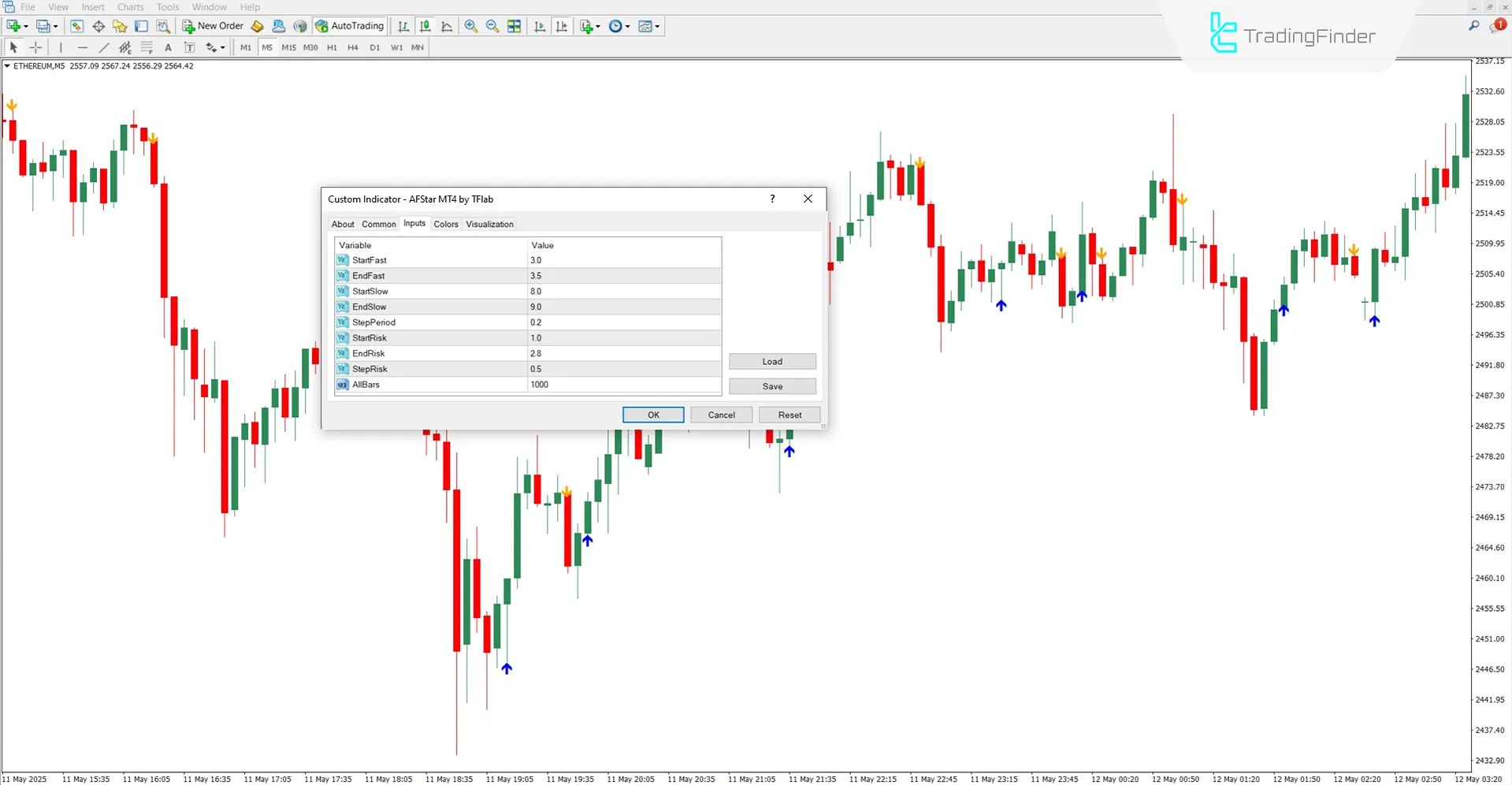Open the Charts menu
The image size is (1512, 785).
point(130,7)
